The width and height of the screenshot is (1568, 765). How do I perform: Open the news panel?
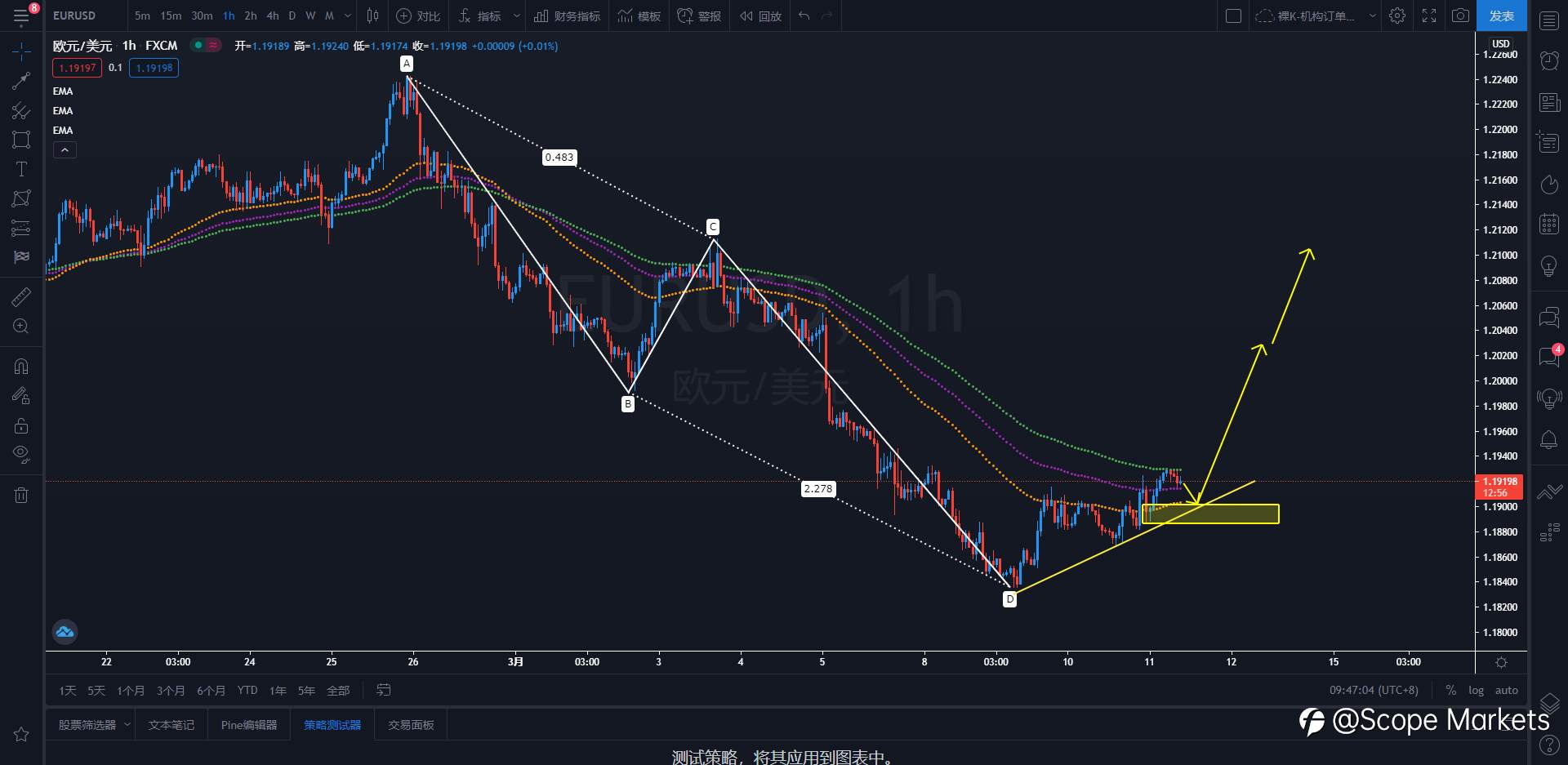coord(1548,102)
